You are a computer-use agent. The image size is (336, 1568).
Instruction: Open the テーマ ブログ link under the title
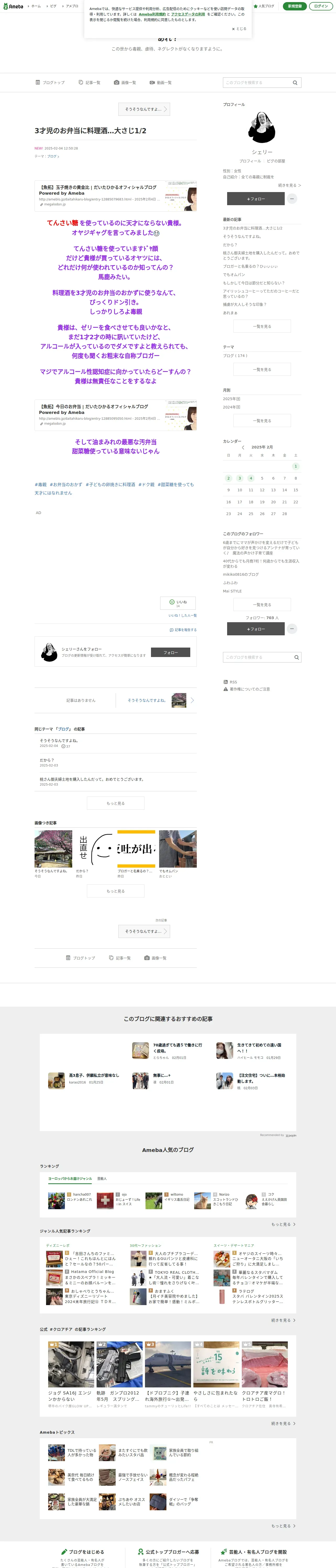coord(53,157)
